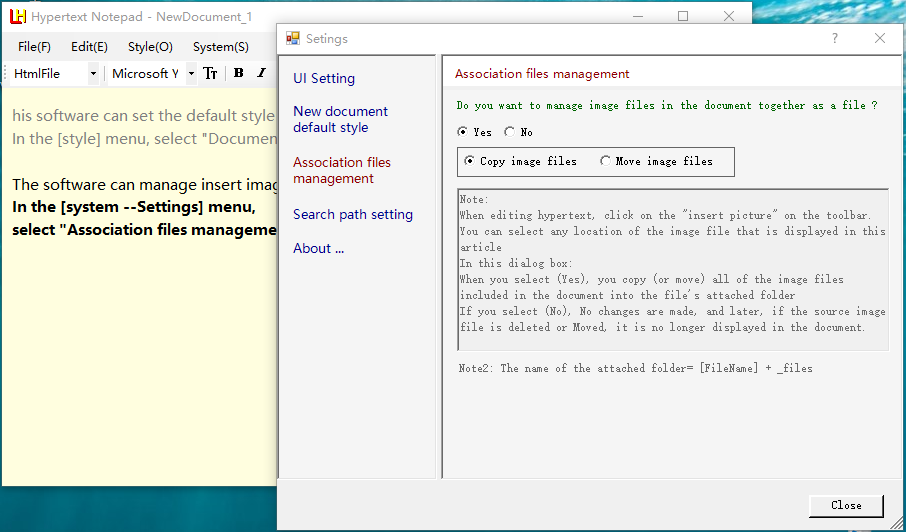The height and width of the screenshot is (532, 906).
Task: Click the Hypertext Notepad app icon
Action: pyautogui.click(x=17, y=16)
